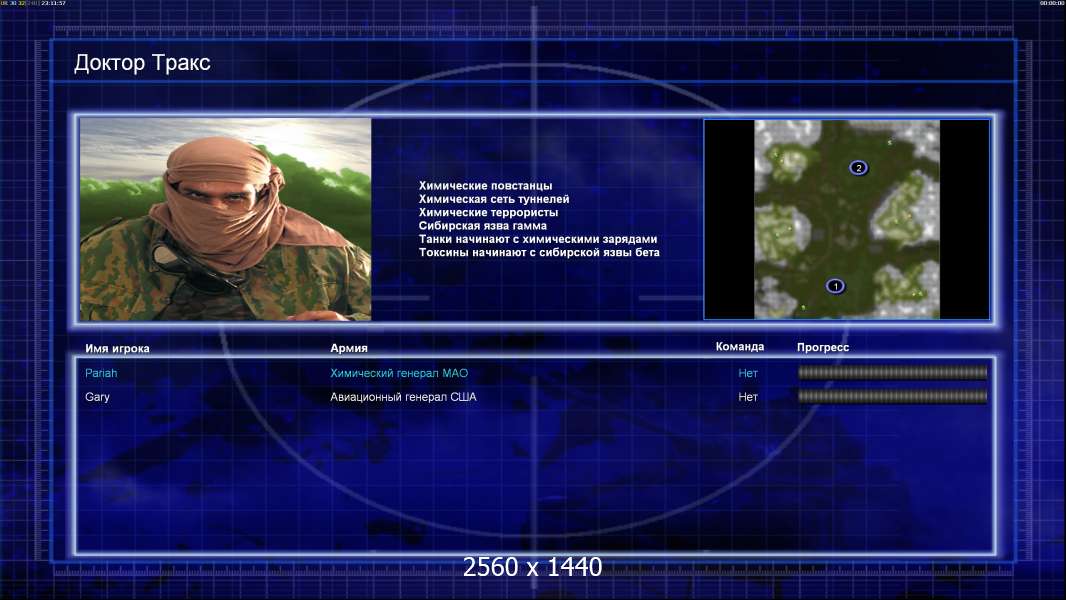Click the Сибирская язва гамма ability line
This screenshot has height=600, width=1066.
pyautogui.click(x=483, y=226)
